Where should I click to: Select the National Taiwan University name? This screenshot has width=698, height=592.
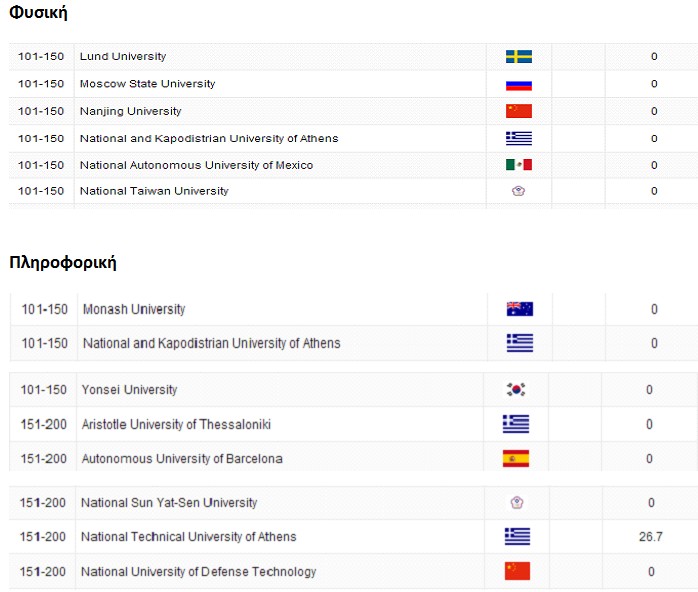click(x=154, y=191)
